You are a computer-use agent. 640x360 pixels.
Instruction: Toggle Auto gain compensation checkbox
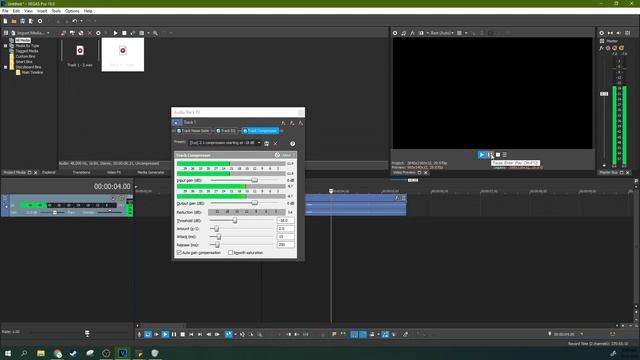tap(179, 253)
